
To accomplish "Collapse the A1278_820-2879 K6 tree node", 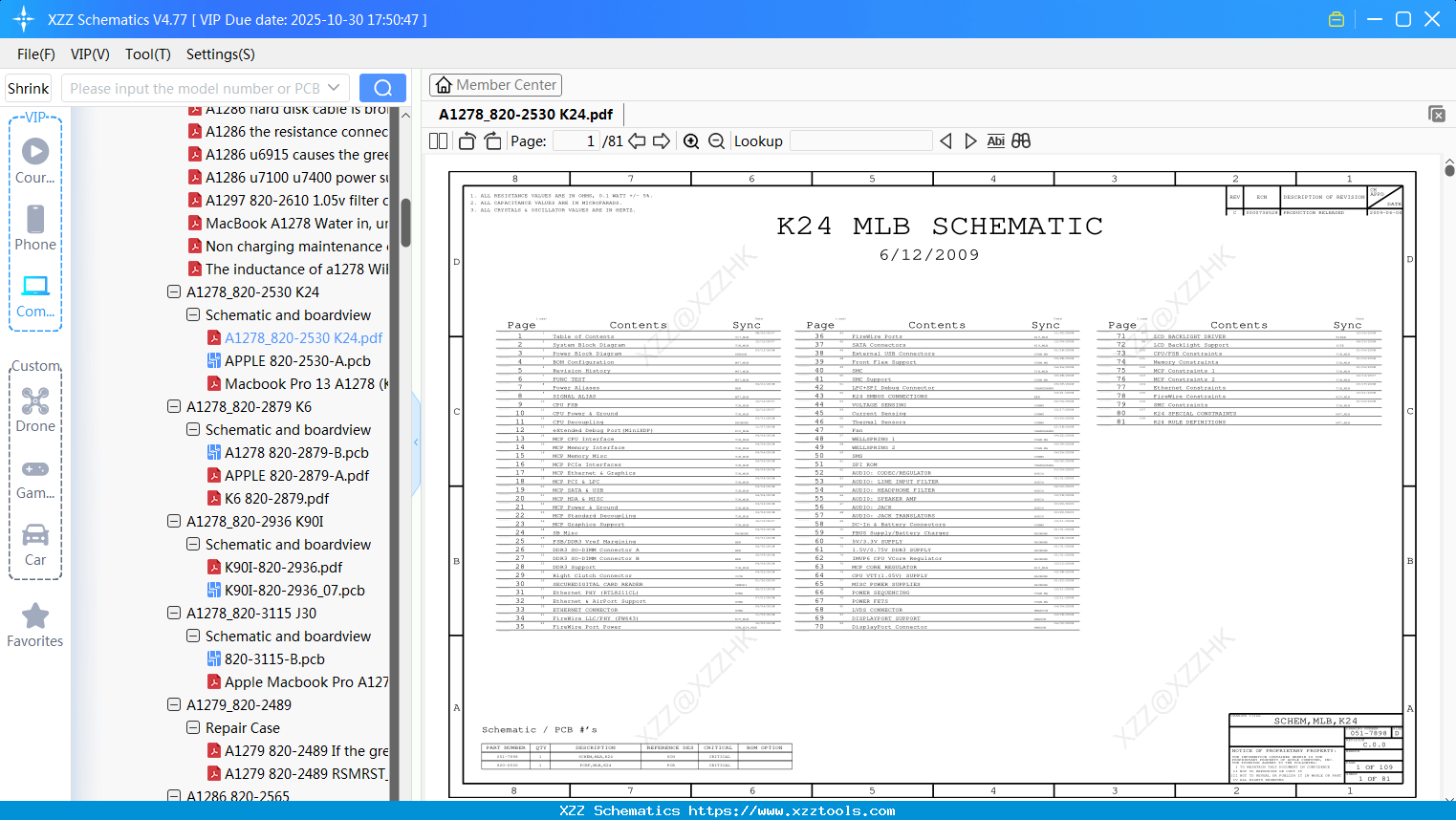I will 174,407.
